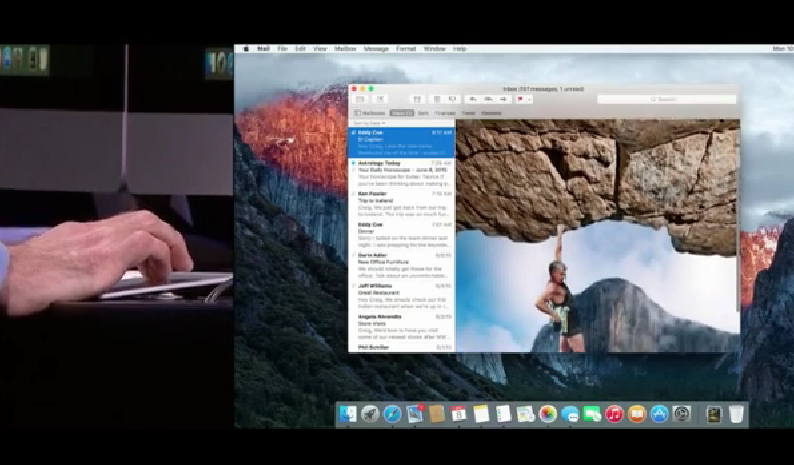Click the Compose new message toolbar icon
The image size is (794, 465).
(x=380, y=99)
